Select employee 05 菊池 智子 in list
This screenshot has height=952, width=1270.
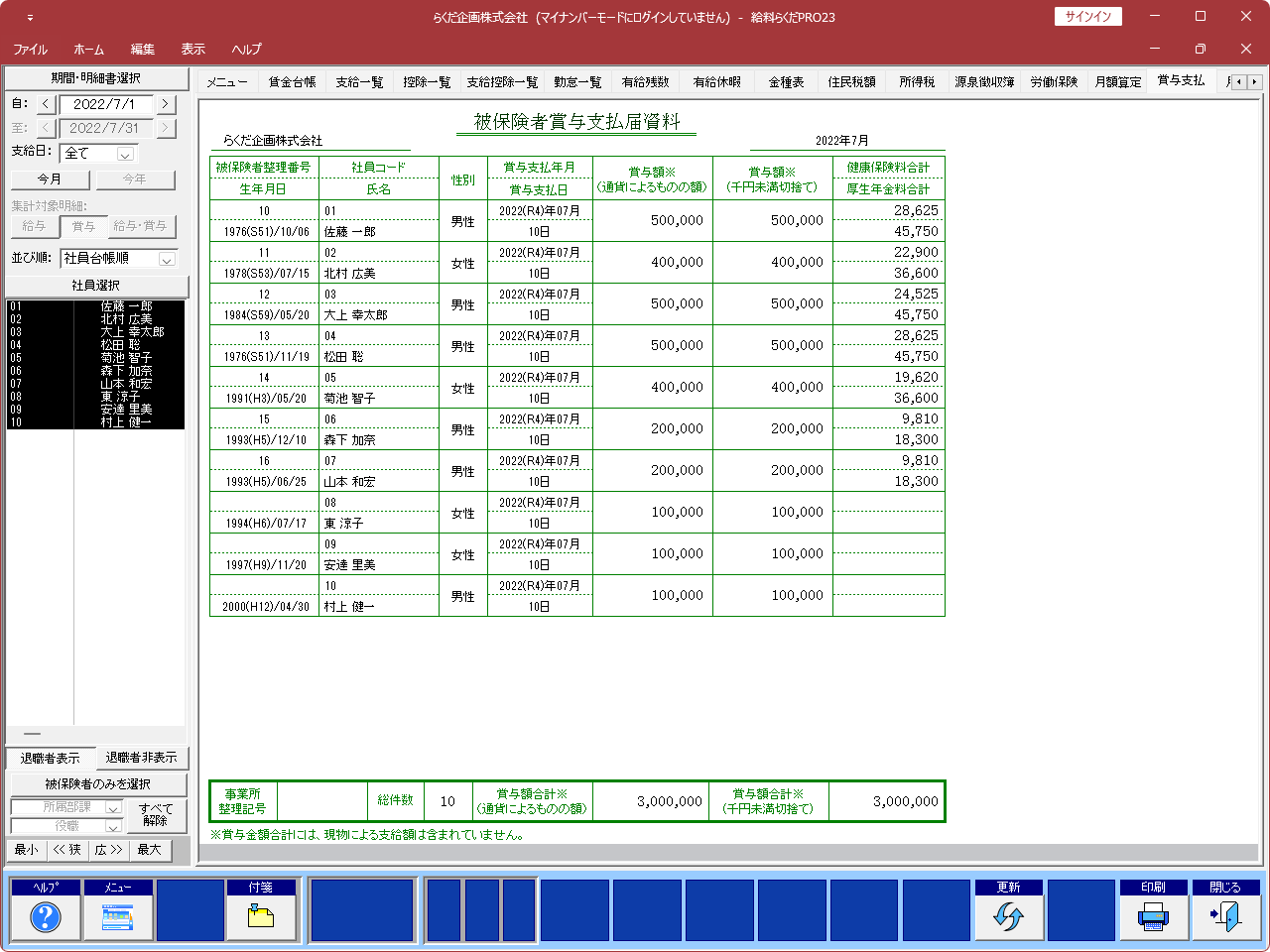click(95, 358)
